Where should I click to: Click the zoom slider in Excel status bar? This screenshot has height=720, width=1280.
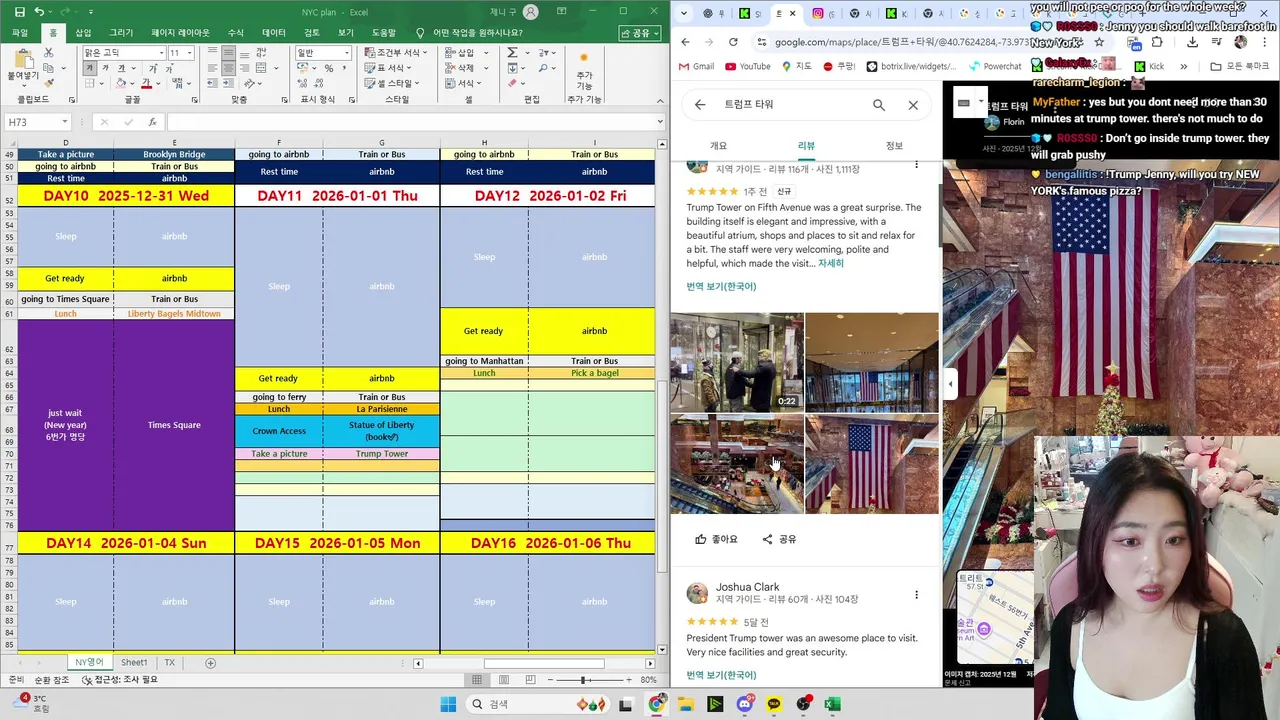[x=583, y=680]
